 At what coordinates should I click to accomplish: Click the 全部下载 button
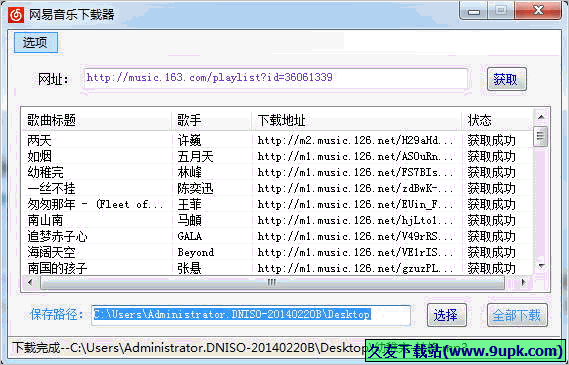tap(517, 315)
